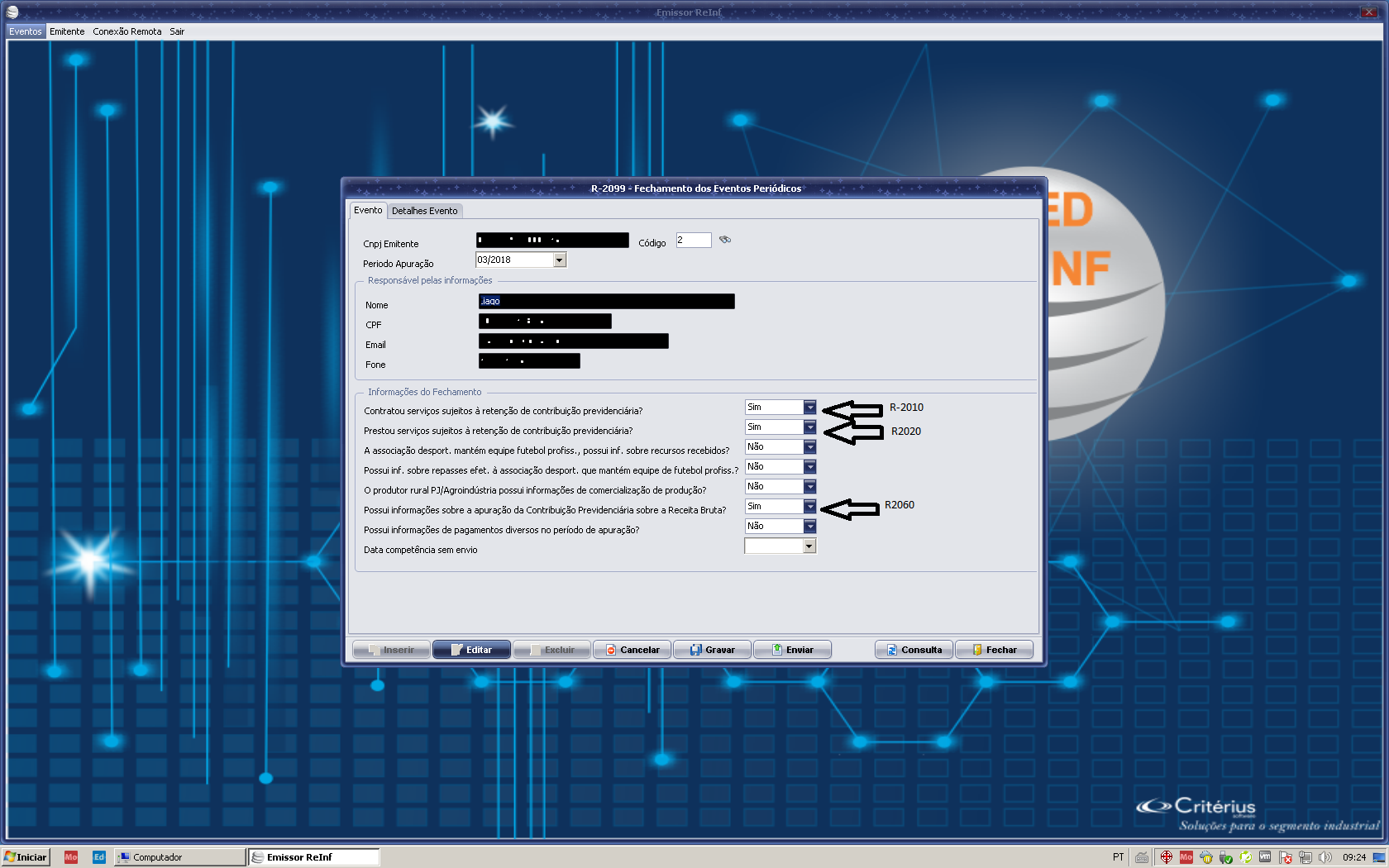Click the Cnpj Emitente field
Screen dimensions: 1389x868
pos(552,240)
